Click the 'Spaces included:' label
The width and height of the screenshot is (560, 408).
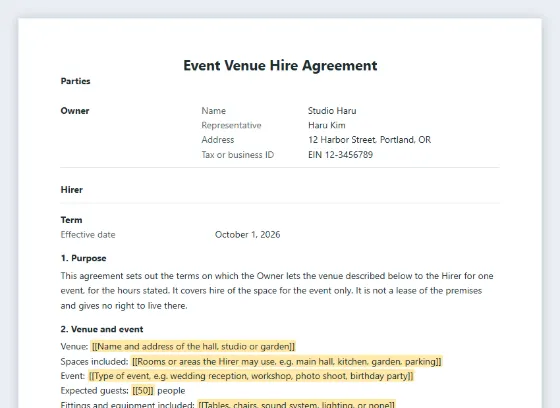[x=94, y=362]
